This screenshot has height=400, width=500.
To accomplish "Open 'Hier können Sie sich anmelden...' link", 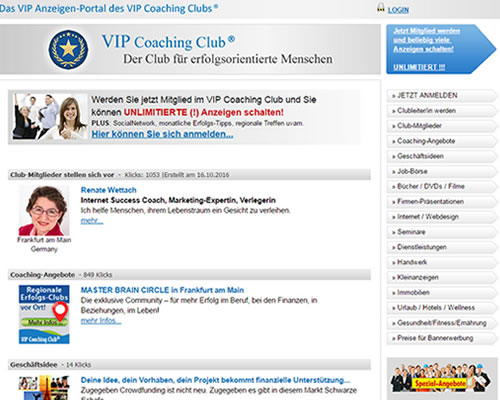I will pos(162,134).
